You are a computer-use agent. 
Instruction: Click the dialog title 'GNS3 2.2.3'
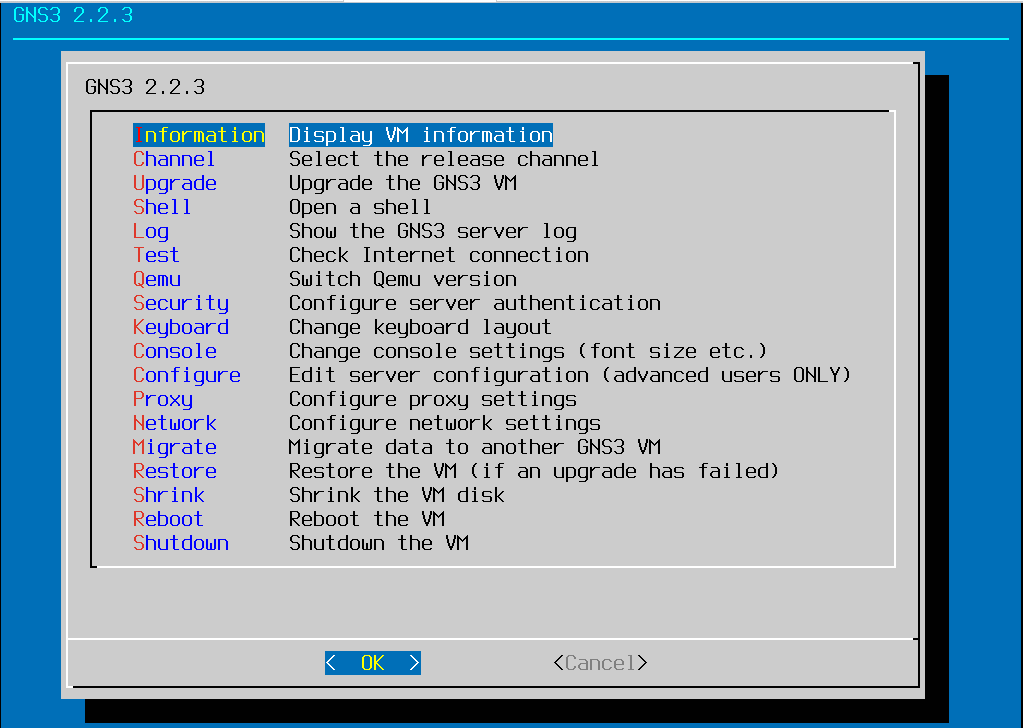tap(145, 87)
